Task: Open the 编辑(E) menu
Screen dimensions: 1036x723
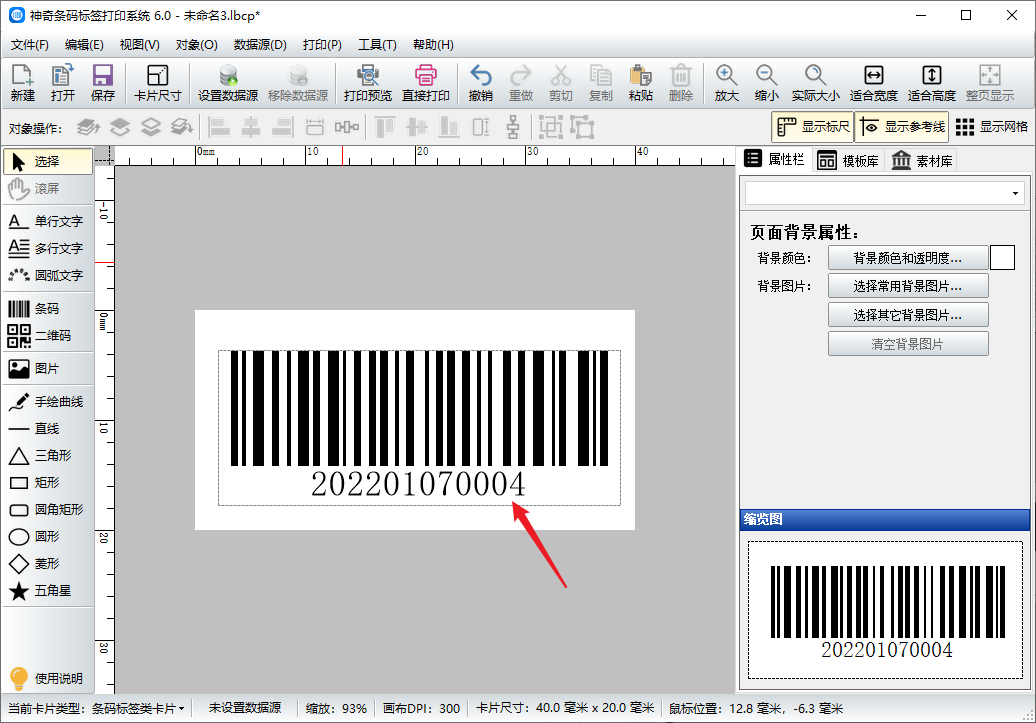Action: 85,44
